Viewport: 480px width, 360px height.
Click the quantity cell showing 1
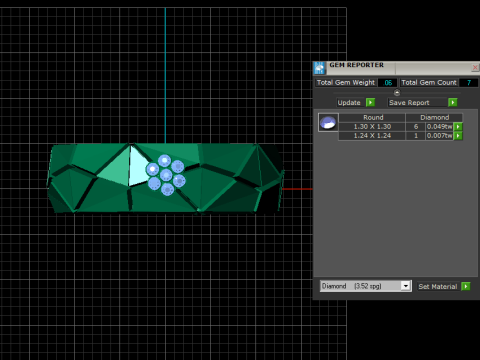pos(416,136)
